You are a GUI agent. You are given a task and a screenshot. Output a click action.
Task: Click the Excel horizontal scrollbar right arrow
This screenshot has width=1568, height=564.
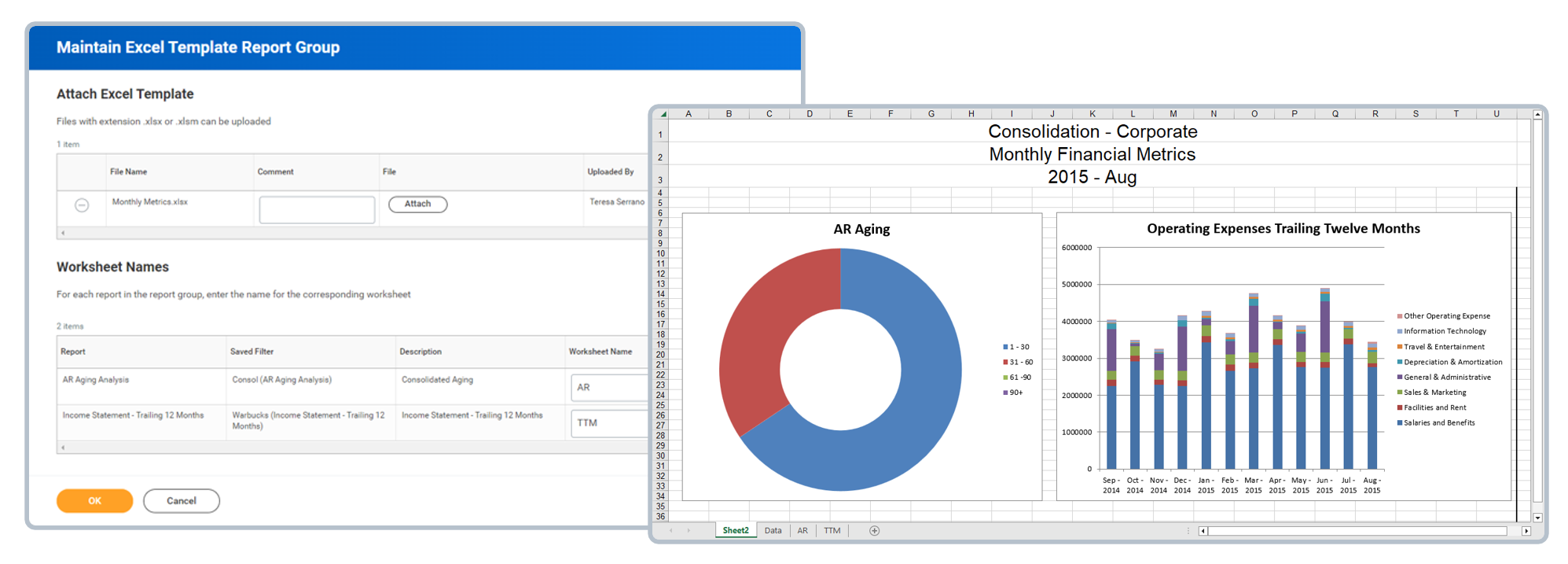(x=1526, y=531)
